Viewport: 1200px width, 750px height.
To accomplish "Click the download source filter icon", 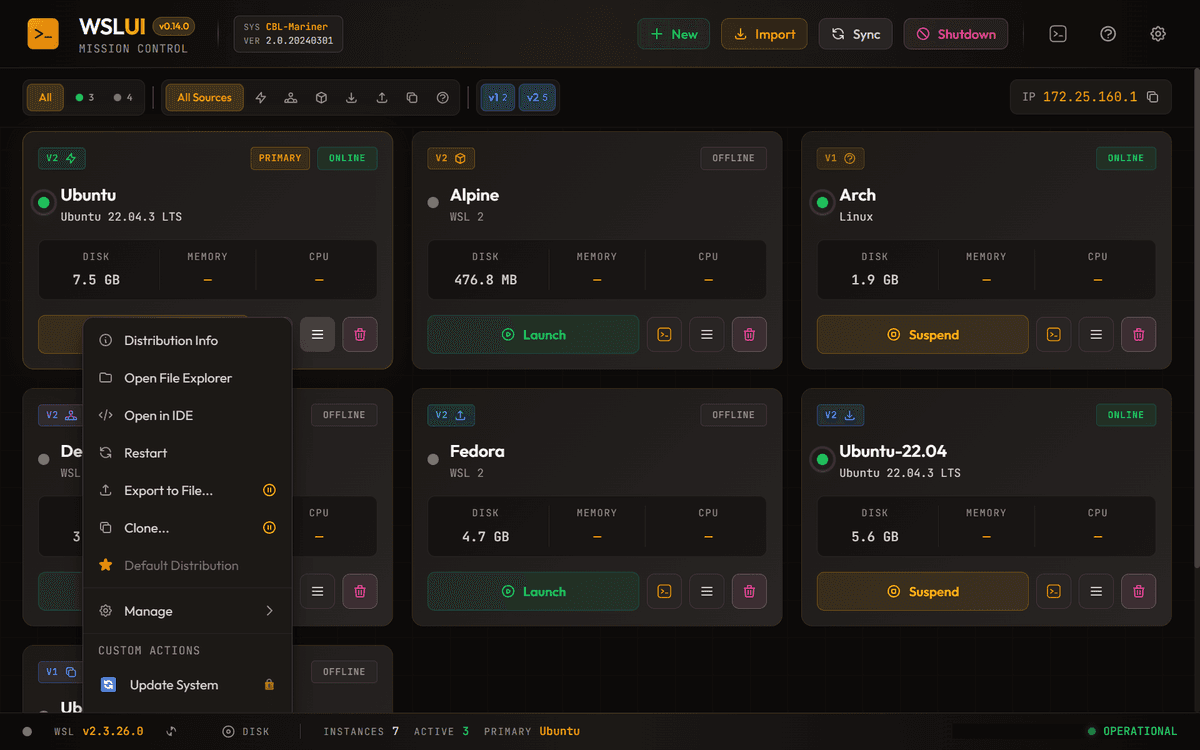I will point(350,97).
